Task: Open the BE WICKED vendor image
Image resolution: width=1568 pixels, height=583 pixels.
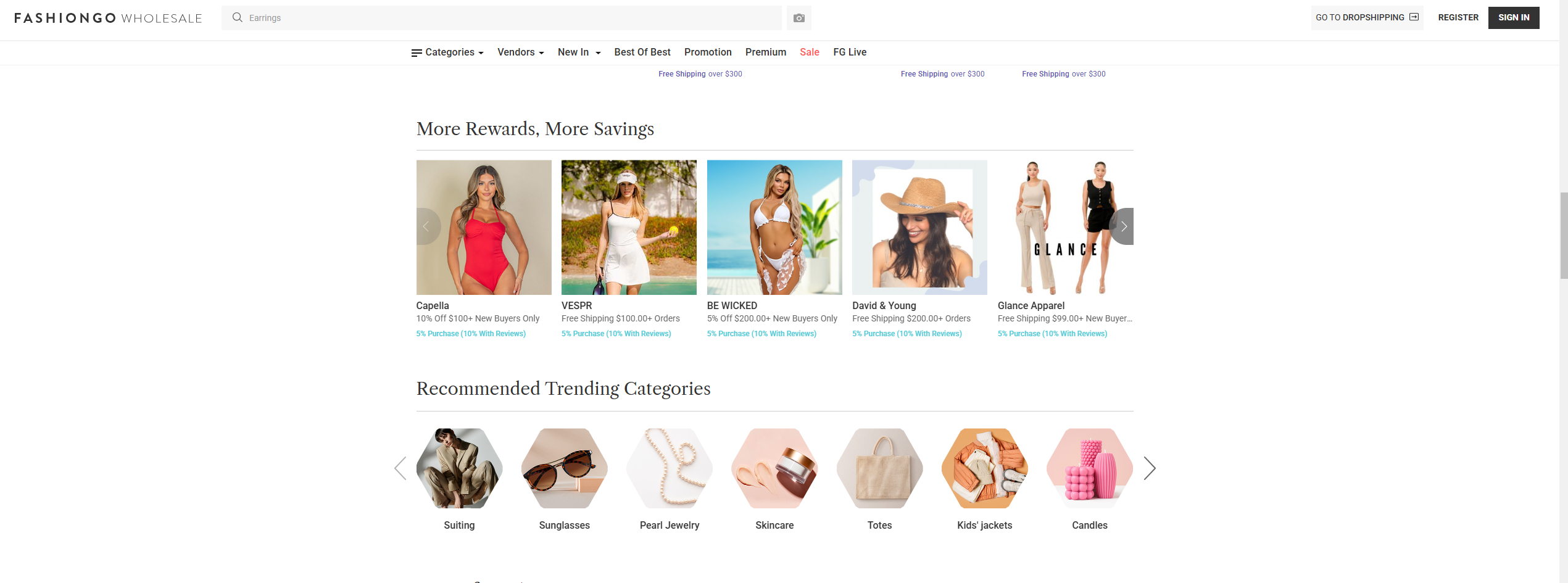Action: [774, 228]
